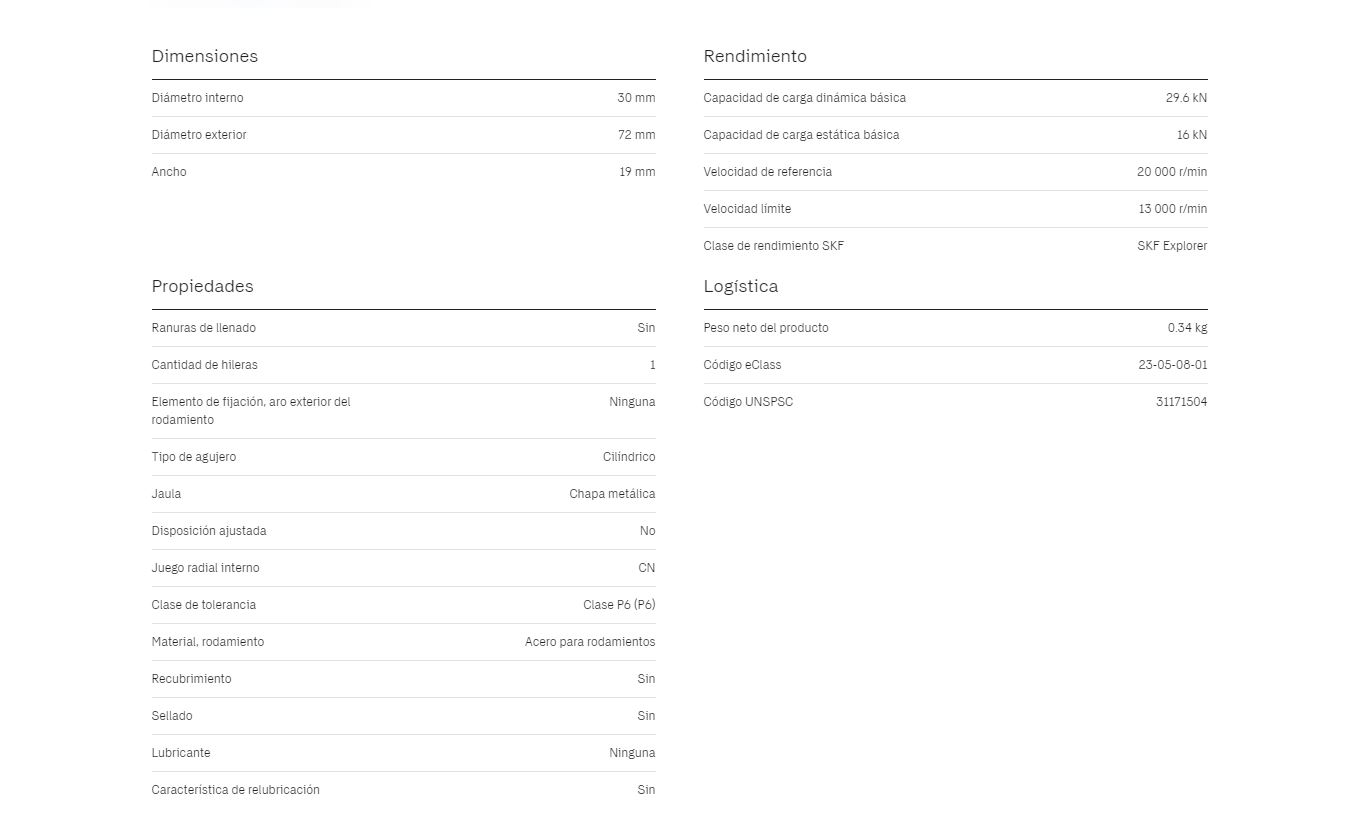Click the Clase P6 (P6) tolerance value
This screenshot has width=1352, height=828.
pos(619,605)
